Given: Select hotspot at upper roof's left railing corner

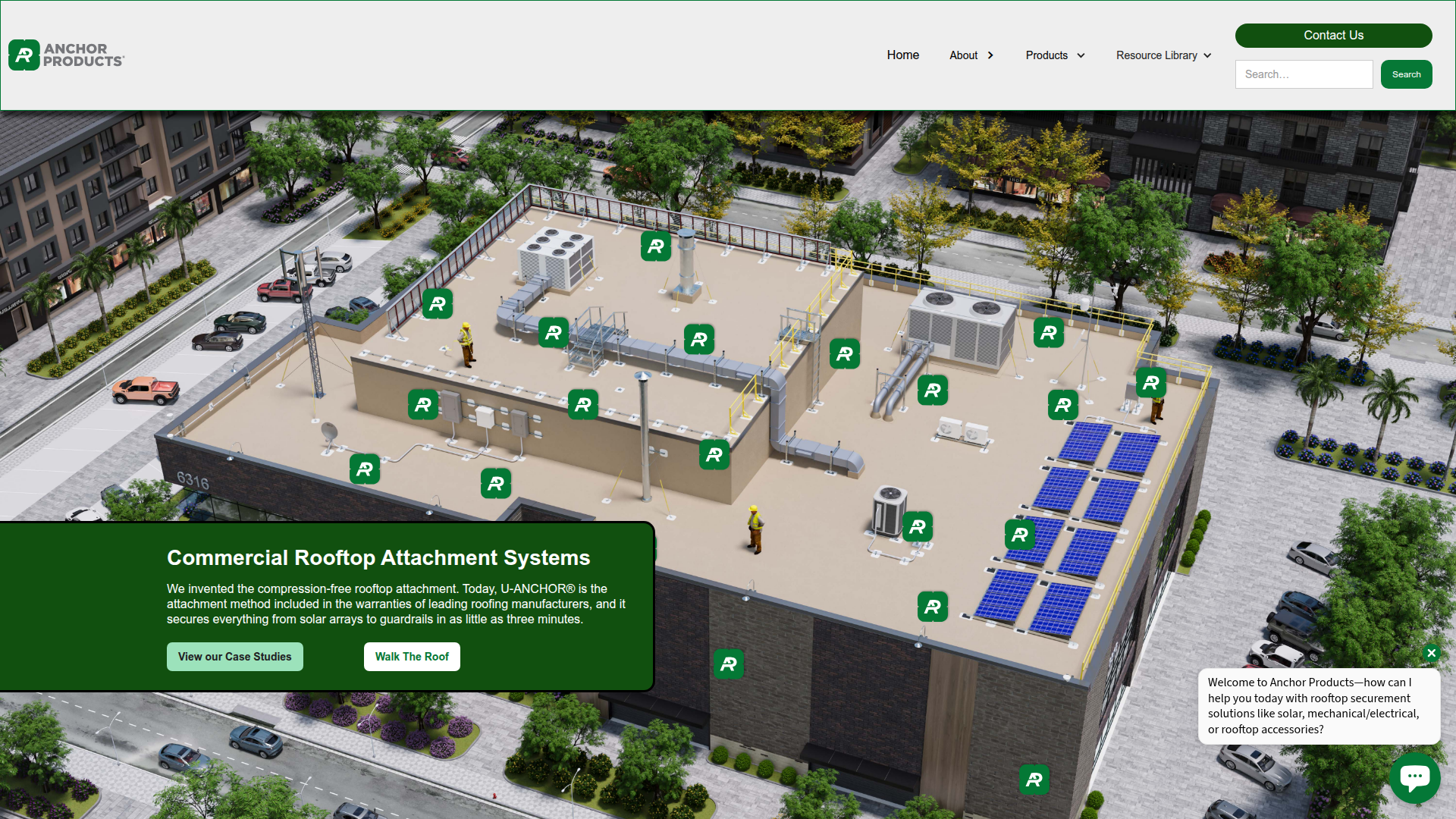Looking at the screenshot, I should coord(438,304).
